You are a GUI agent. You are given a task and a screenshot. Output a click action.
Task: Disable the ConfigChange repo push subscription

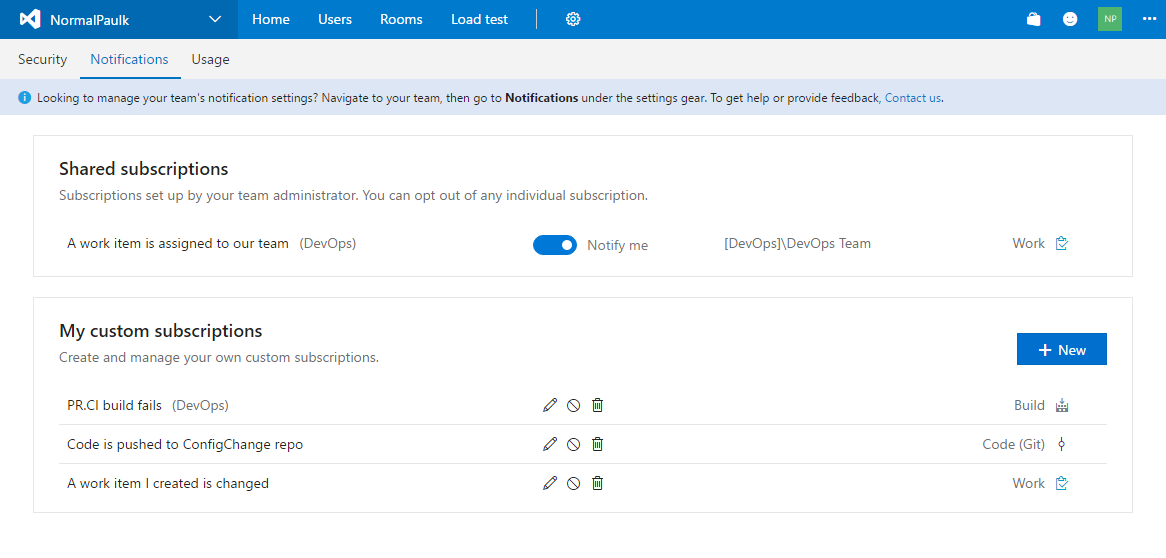573,444
